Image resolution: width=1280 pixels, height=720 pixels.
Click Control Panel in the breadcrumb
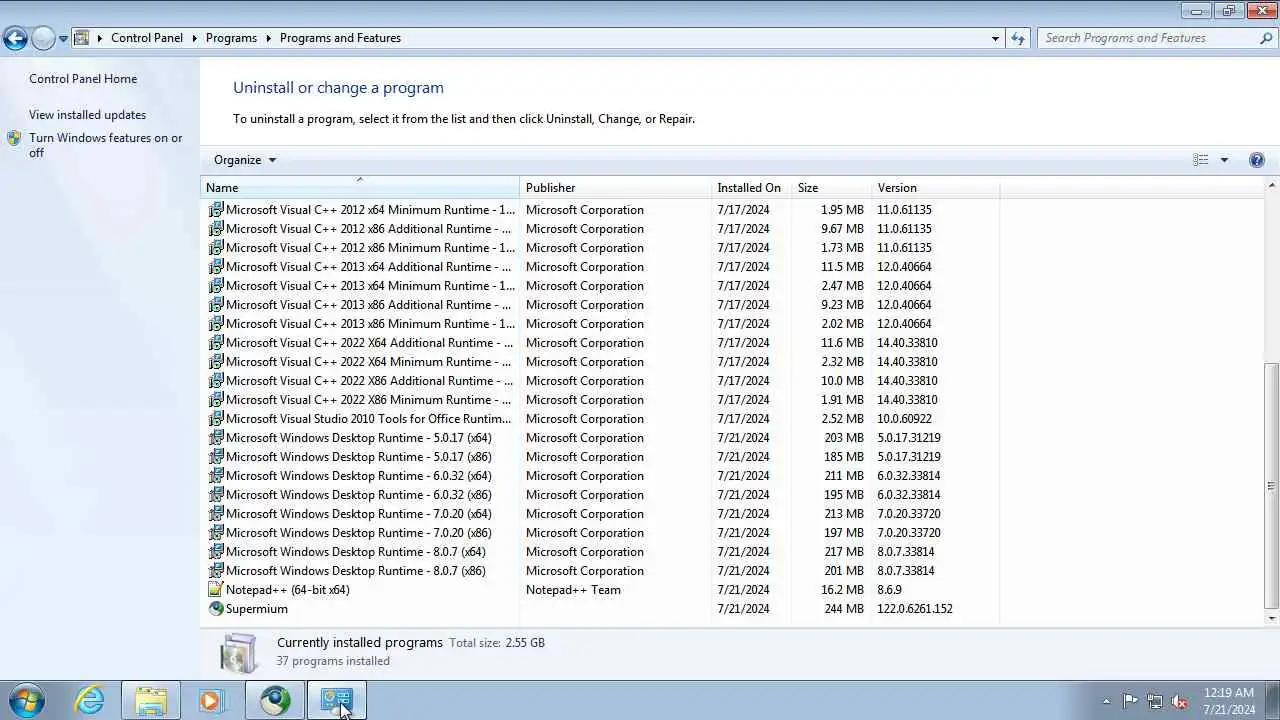pos(147,38)
